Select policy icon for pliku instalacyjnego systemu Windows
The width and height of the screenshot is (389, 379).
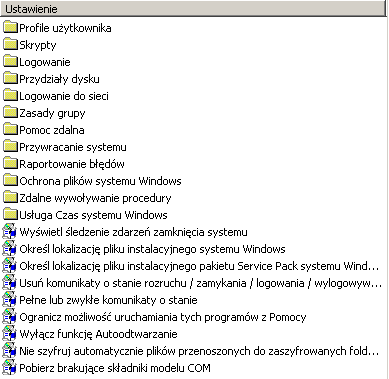[x=10, y=248]
